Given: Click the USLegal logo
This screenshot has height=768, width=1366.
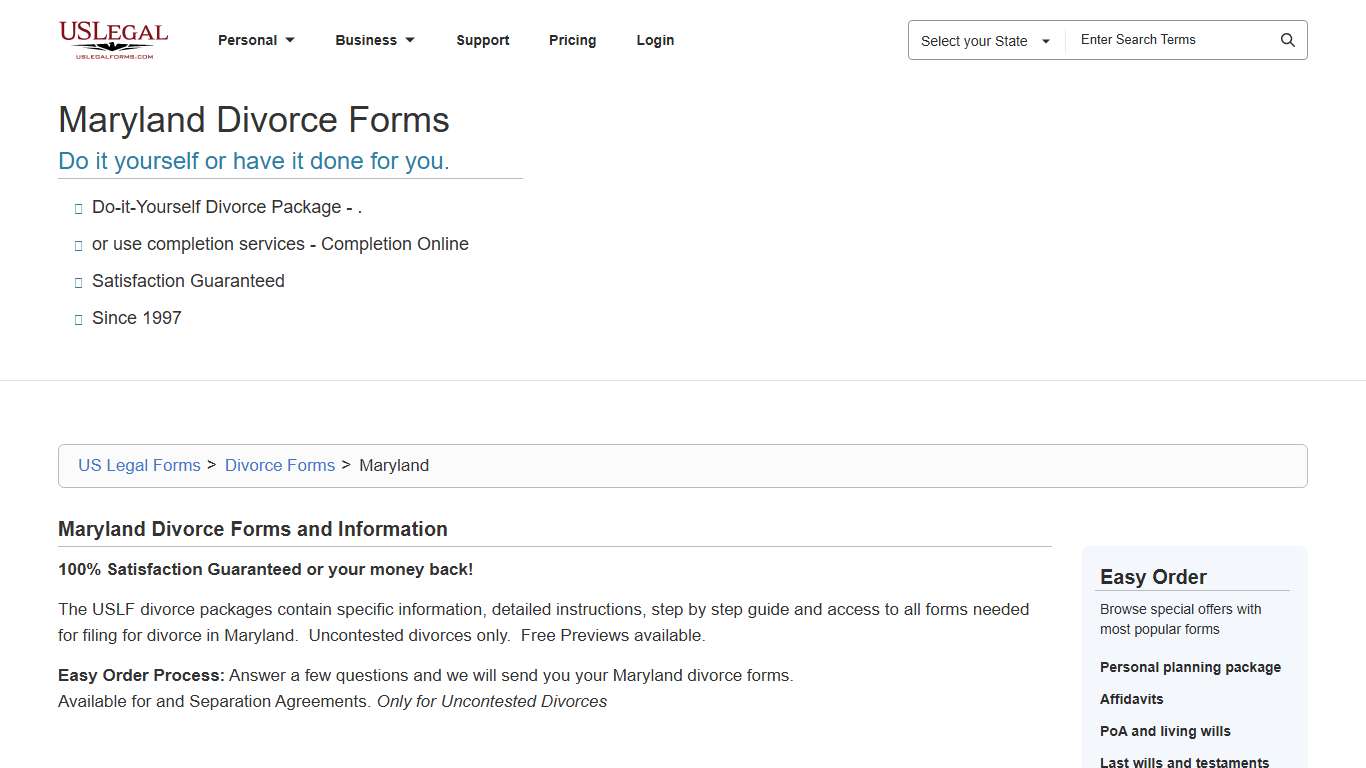Looking at the screenshot, I should coord(112,40).
